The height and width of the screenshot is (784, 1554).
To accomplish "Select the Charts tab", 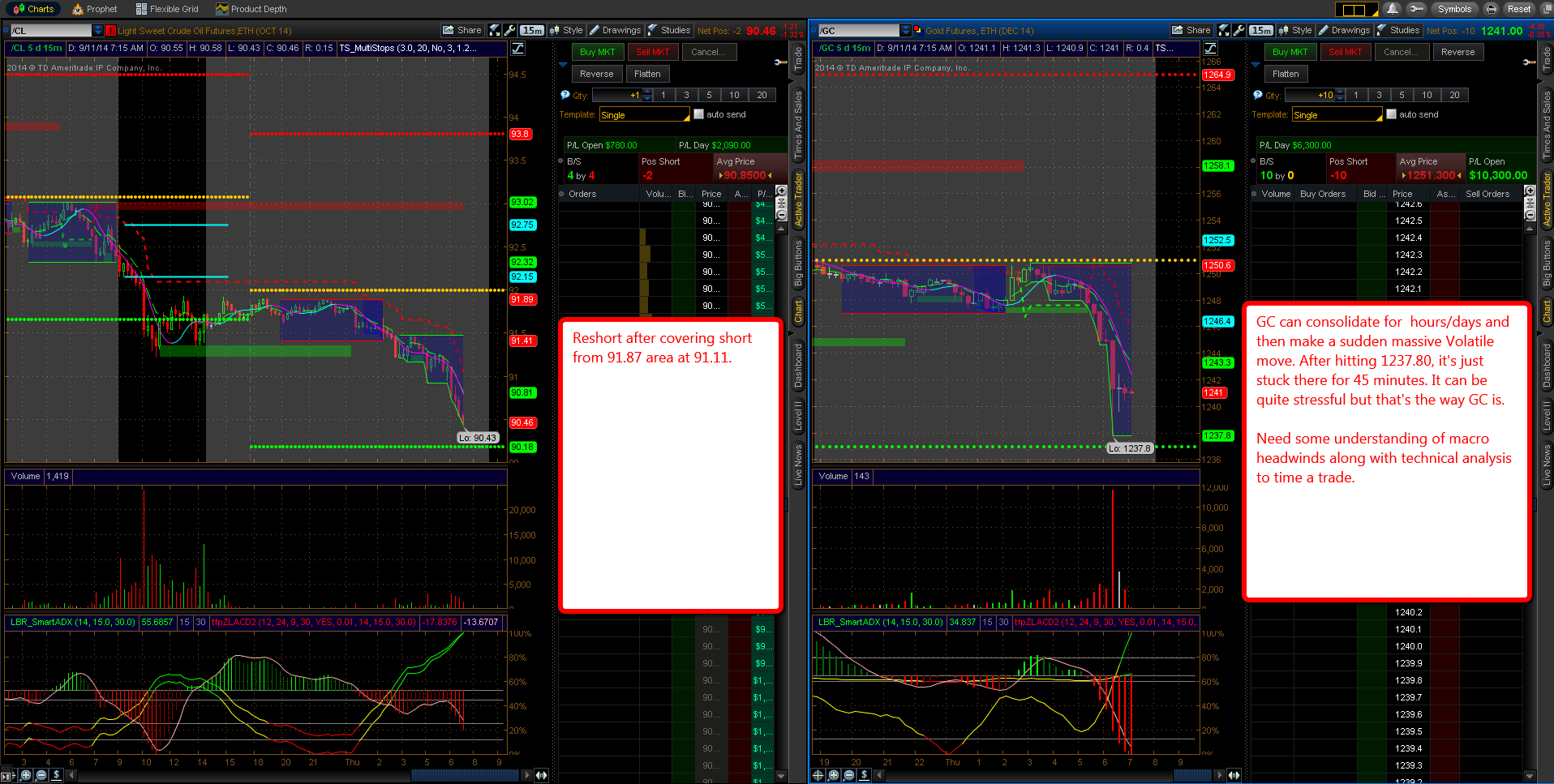I will (33, 9).
